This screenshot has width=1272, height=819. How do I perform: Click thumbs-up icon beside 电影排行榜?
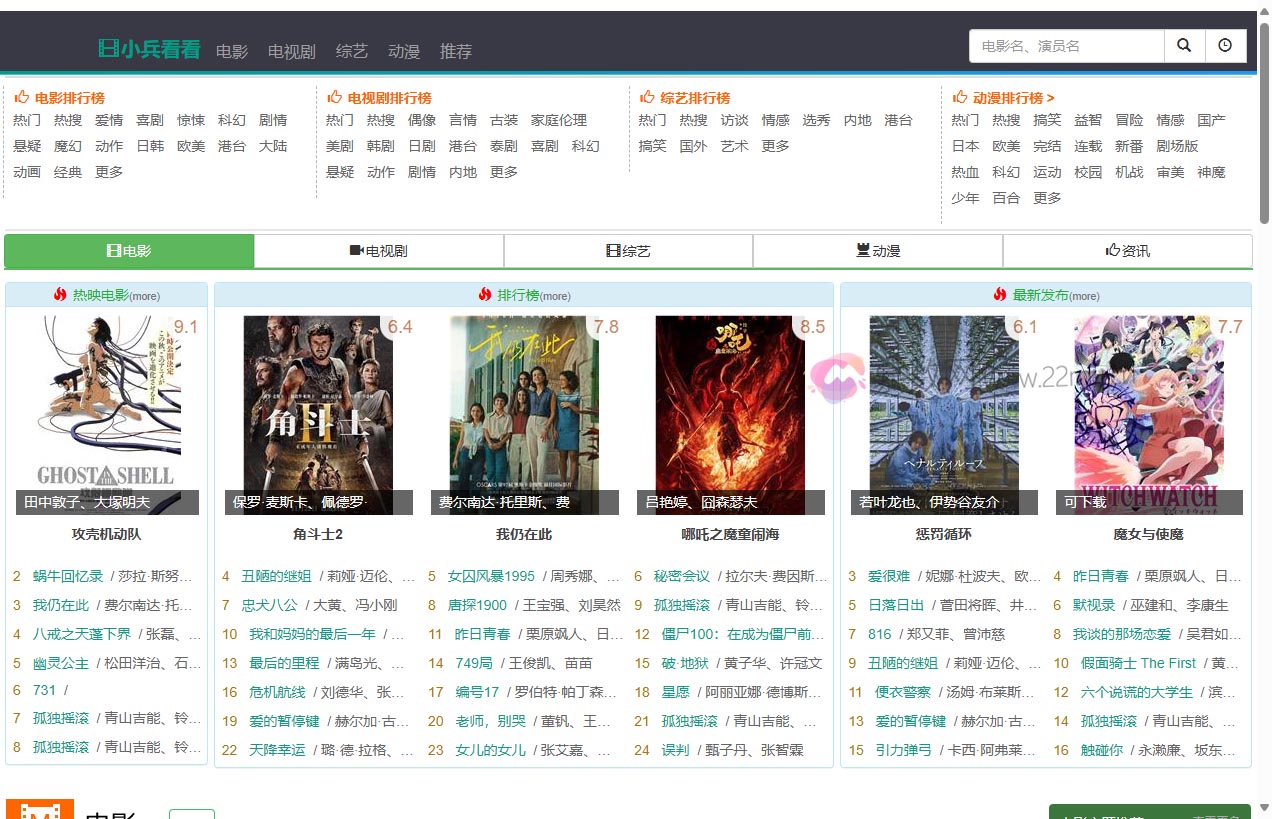(22, 98)
